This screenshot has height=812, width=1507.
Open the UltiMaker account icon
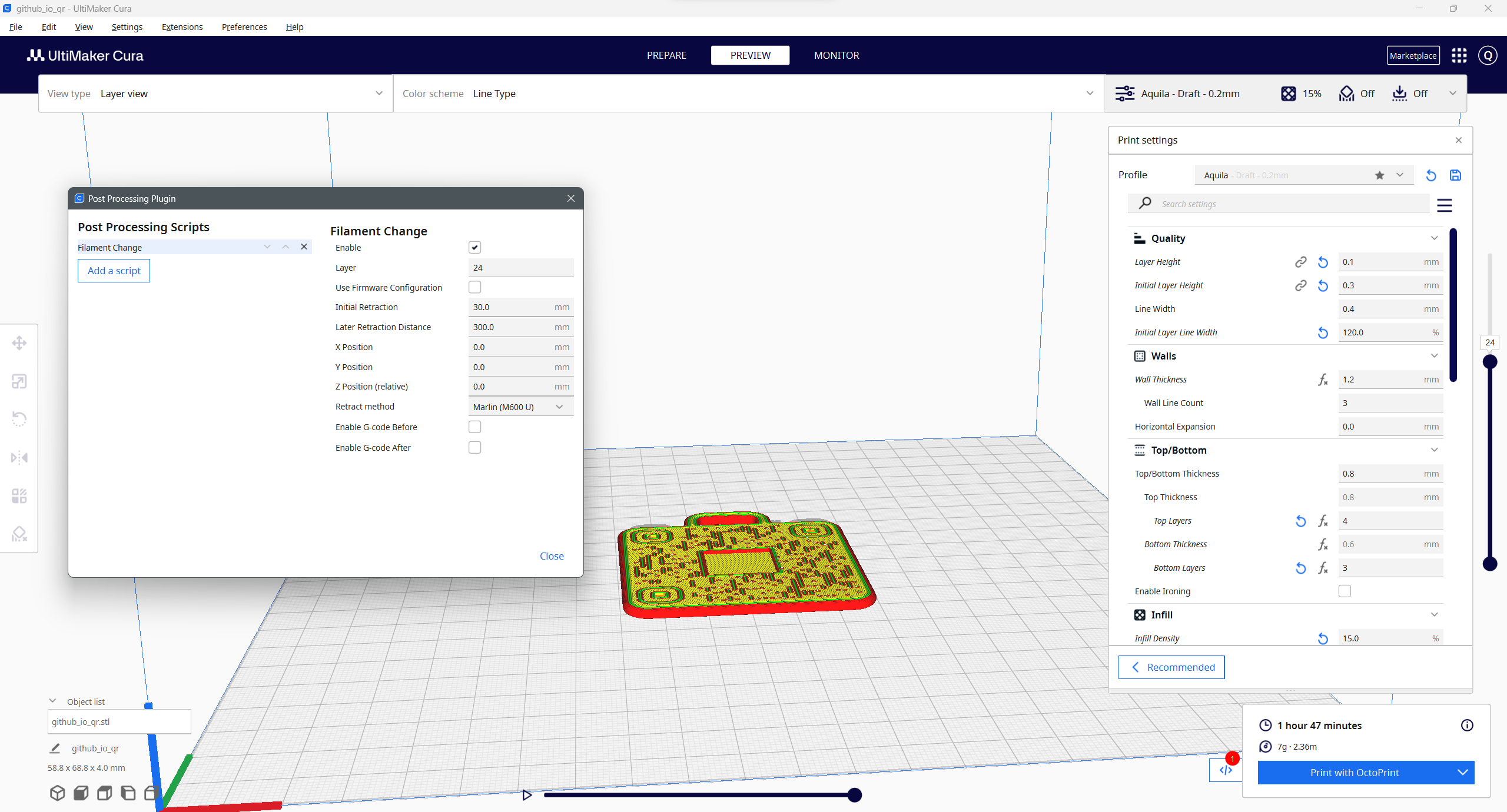1488,55
